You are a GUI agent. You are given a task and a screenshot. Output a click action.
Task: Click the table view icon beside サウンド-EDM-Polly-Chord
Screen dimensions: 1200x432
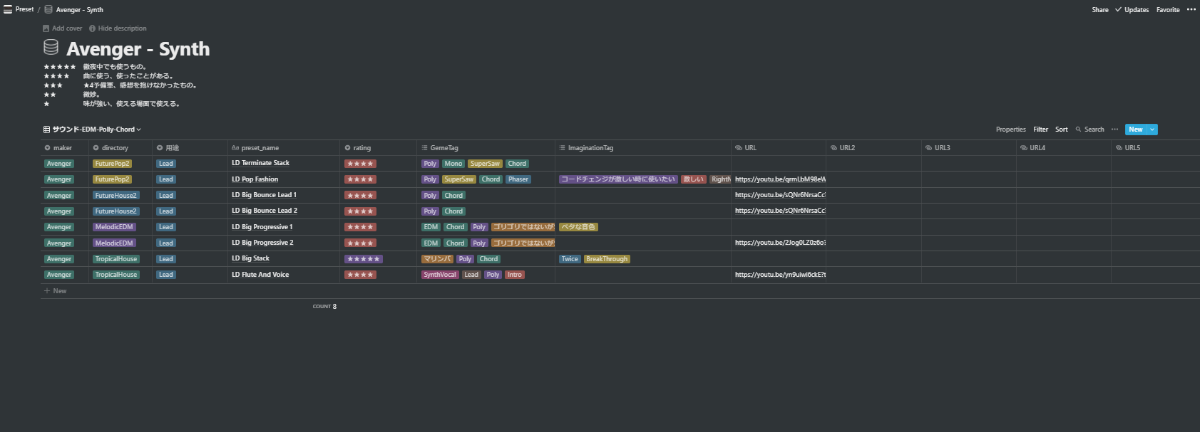46,129
